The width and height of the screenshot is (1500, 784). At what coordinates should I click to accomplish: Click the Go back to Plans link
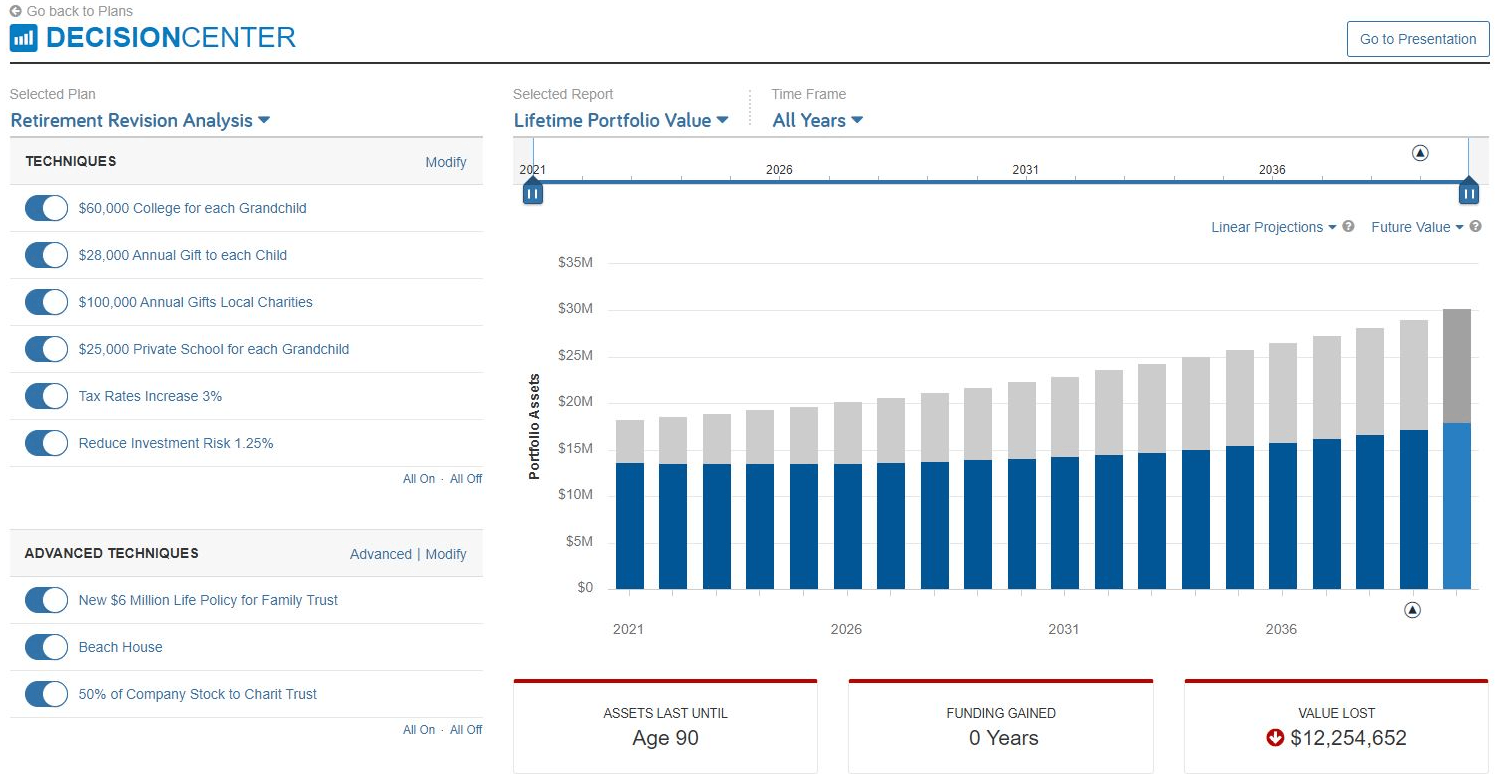point(79,11)
